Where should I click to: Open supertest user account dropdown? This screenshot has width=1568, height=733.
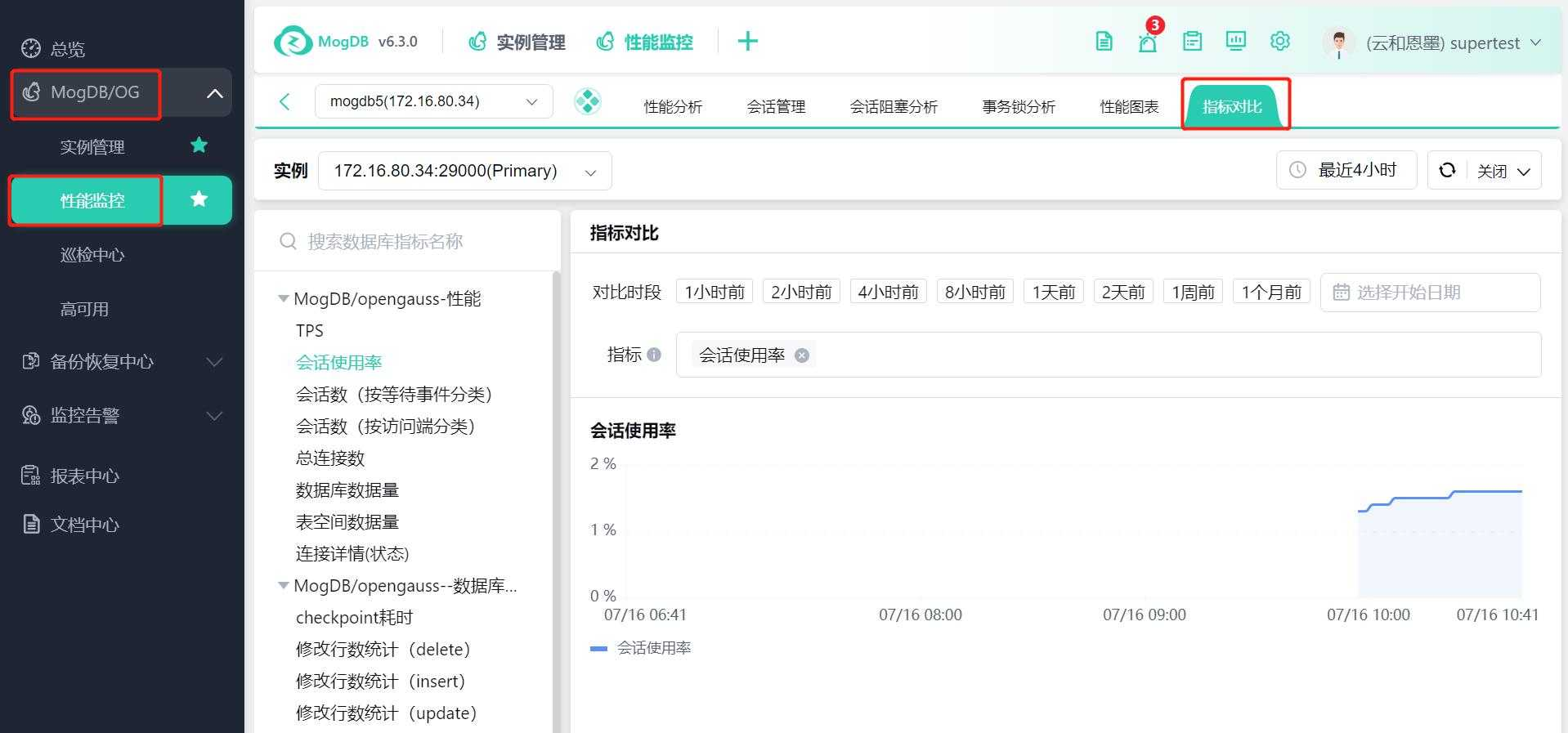[x=1454, y=43]
